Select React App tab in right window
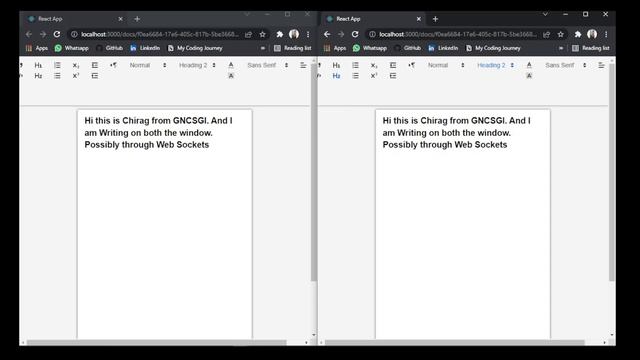Viewport: 640px width, 360px height. (373, 19)
